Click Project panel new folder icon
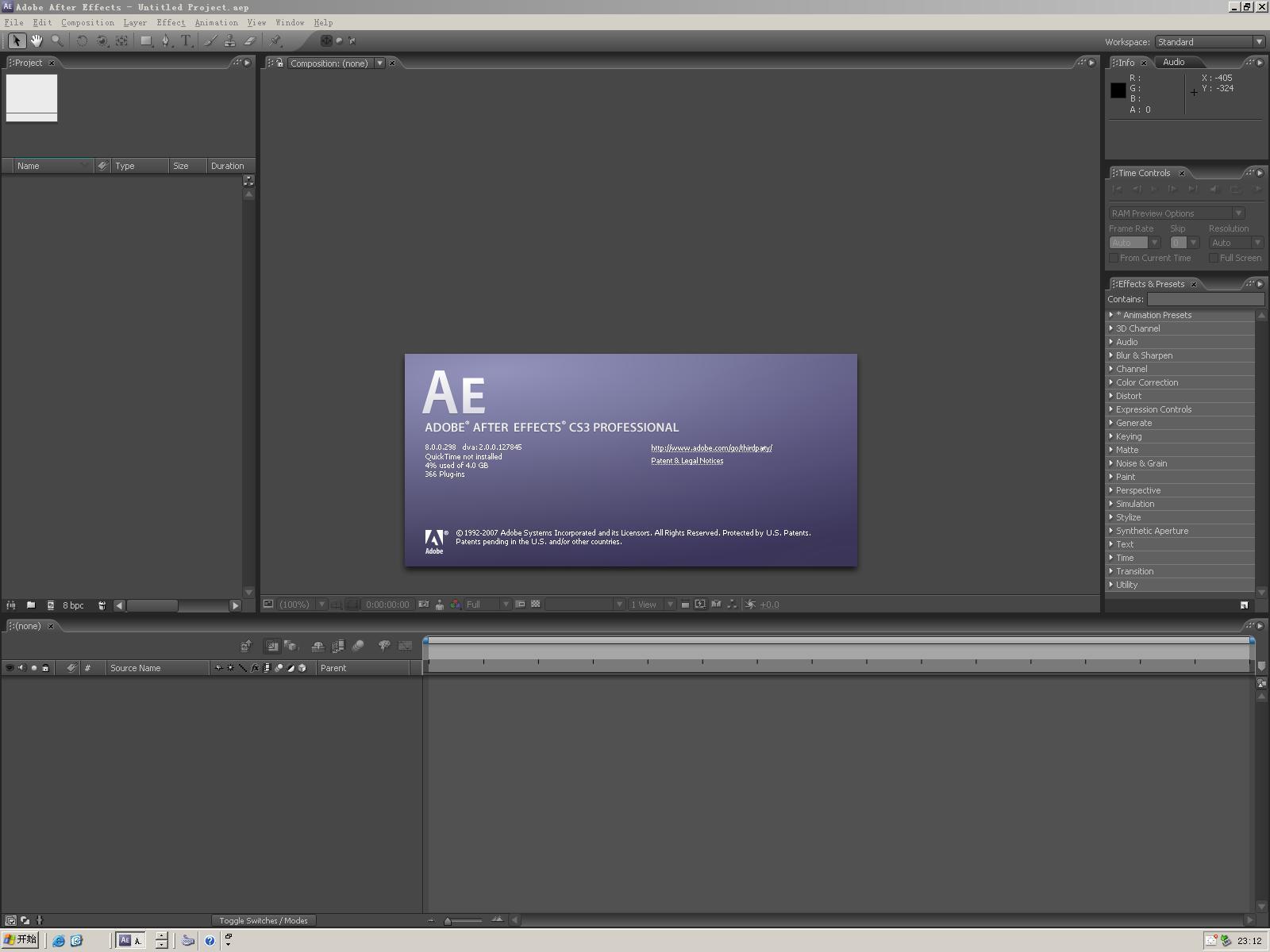The image size is (1270, 952). tap(31, 605)
